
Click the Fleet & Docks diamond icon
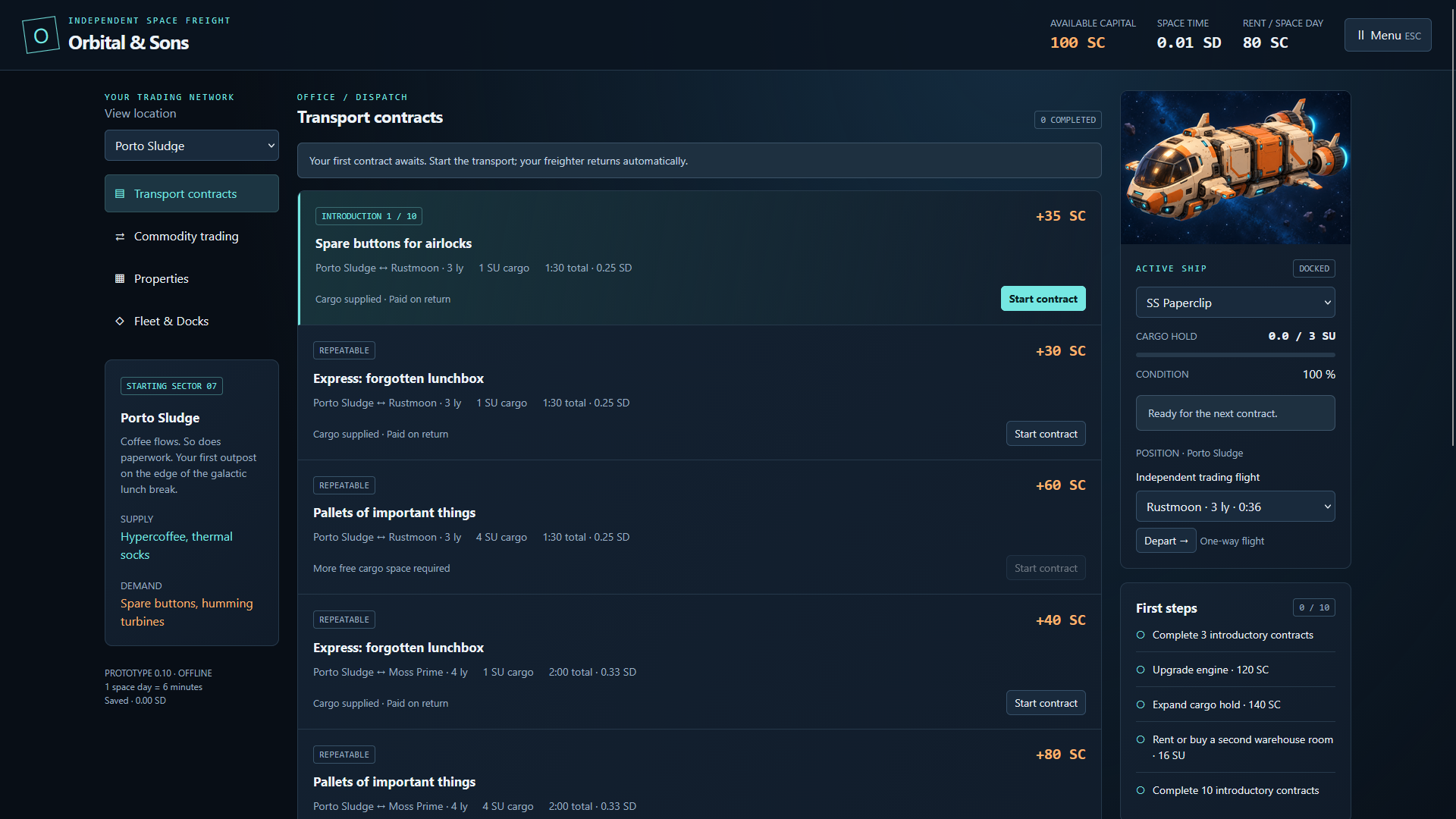120,322
